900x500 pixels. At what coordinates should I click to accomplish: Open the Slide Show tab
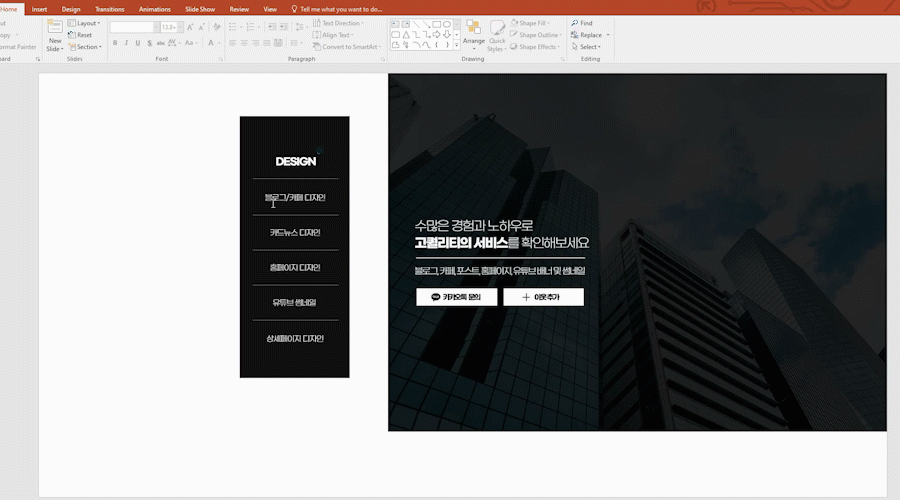200,9
